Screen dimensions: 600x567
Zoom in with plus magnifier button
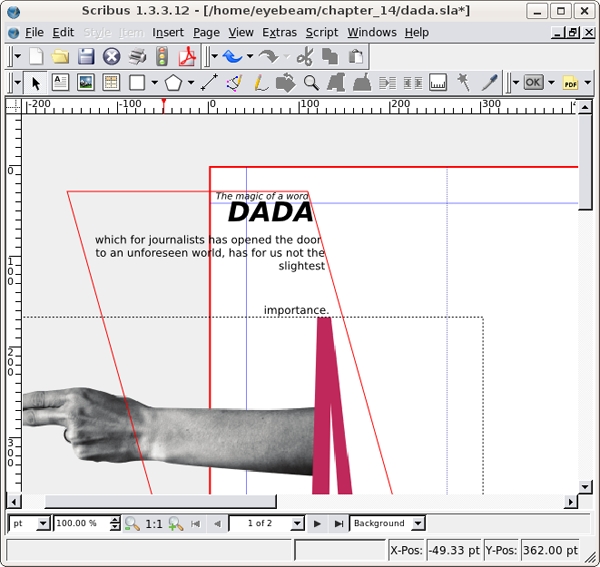(x=176, y=523)
